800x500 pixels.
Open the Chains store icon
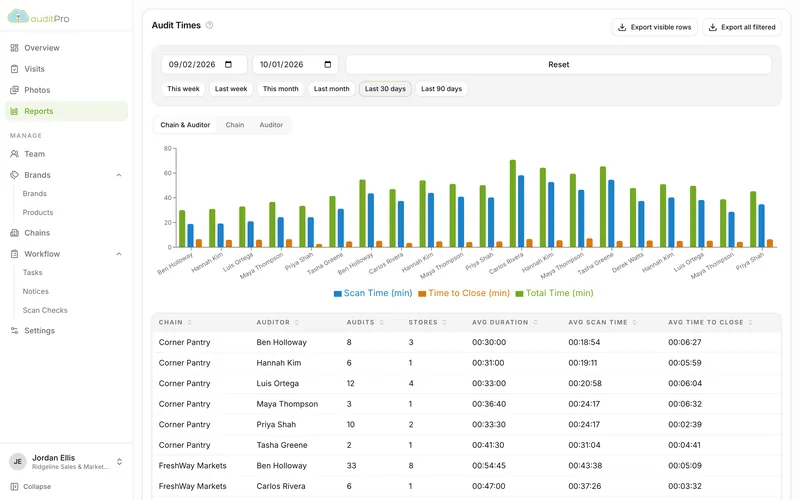point(14,233)
